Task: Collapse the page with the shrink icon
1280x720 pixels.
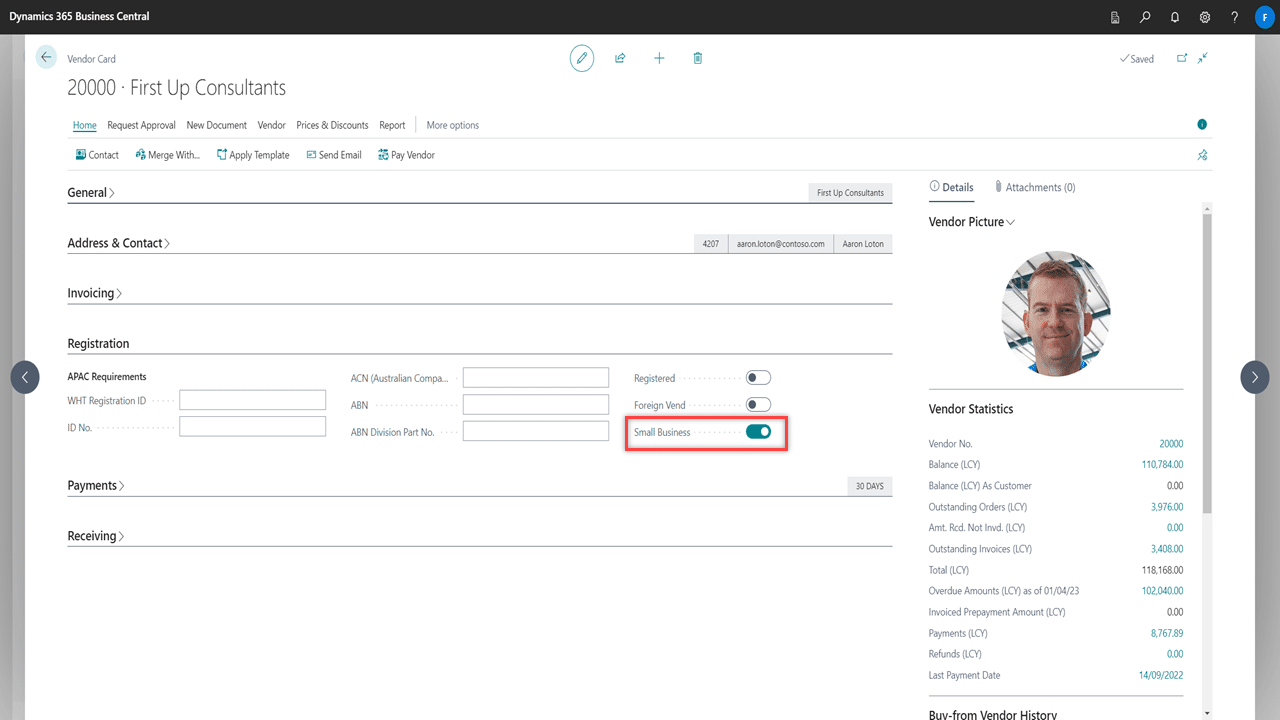Action: [x=1203, y=58]
